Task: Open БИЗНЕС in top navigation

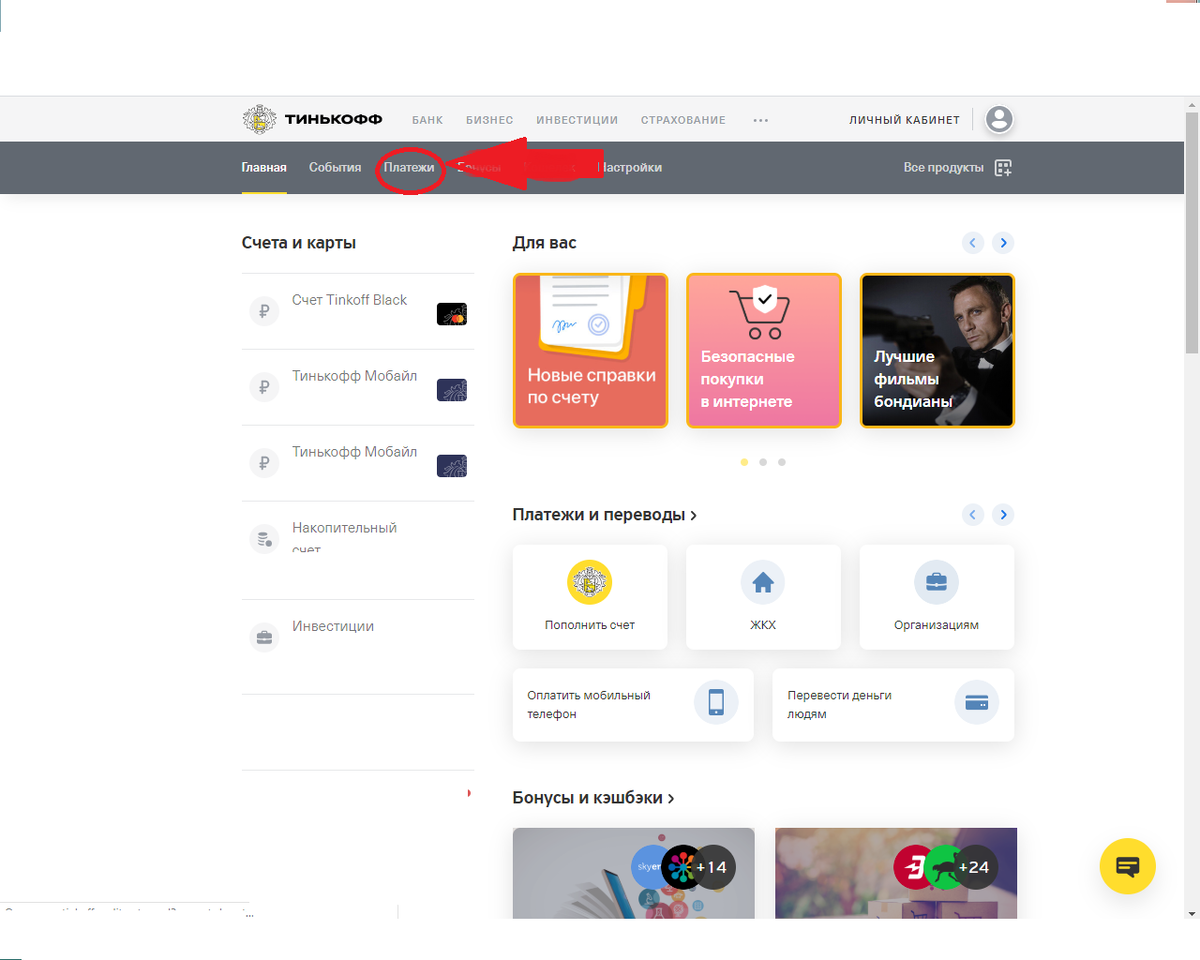Action: coord(490,120)
